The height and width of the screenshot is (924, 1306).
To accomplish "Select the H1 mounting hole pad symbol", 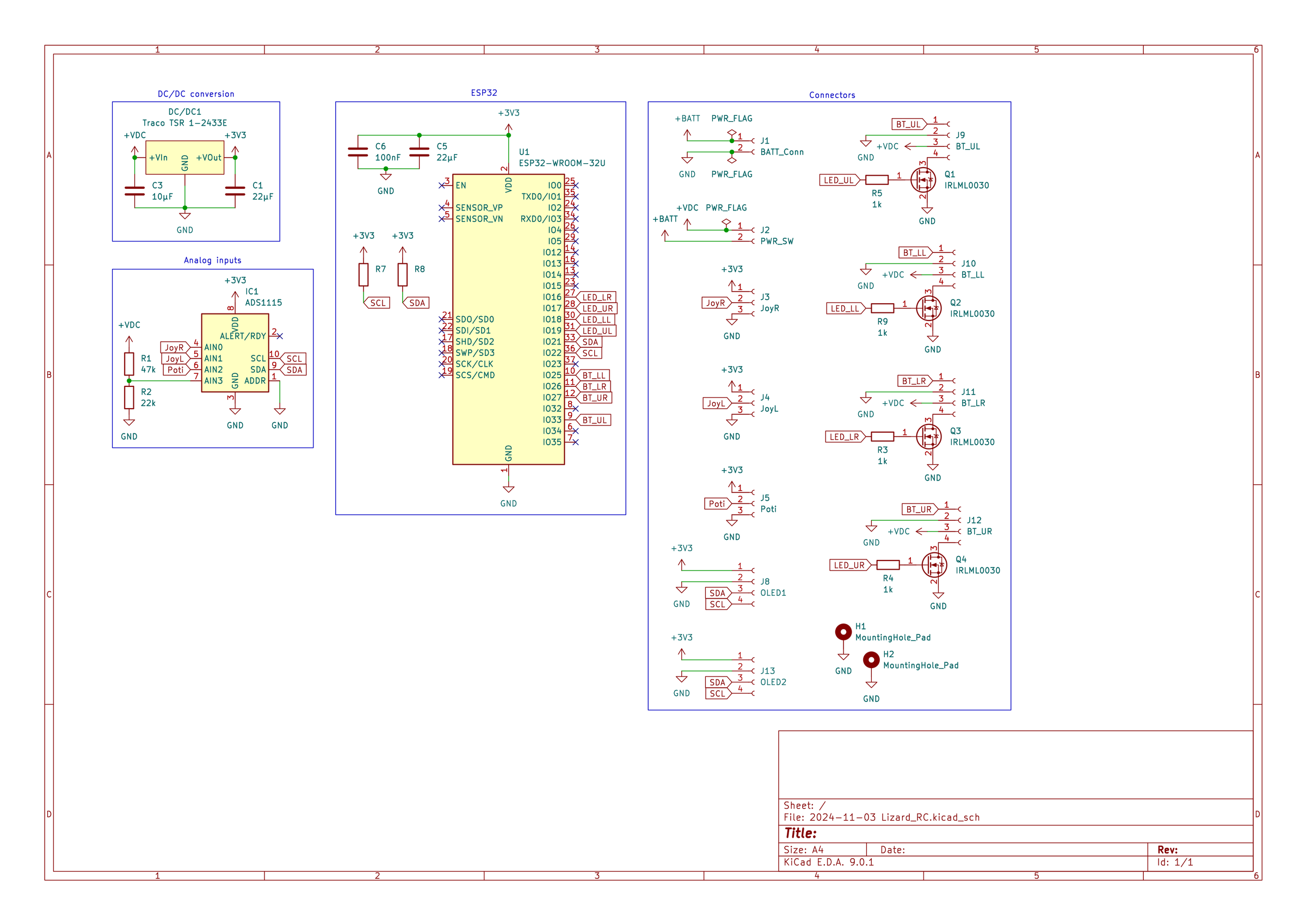I will pyautogui.click(x=843, y=632).
